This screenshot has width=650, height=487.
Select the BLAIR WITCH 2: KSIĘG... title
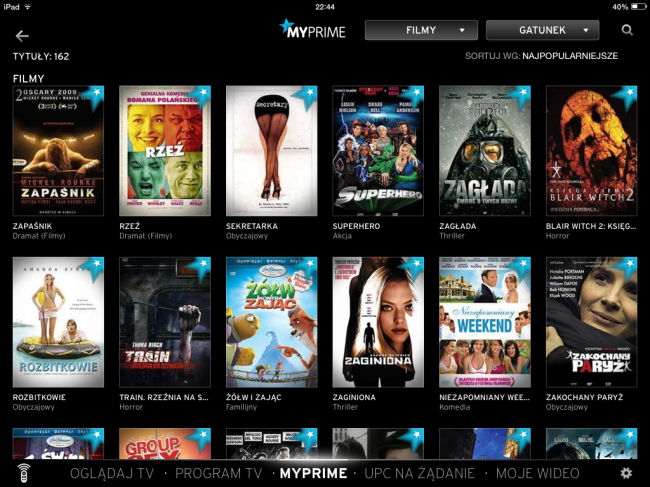point(591,226)
